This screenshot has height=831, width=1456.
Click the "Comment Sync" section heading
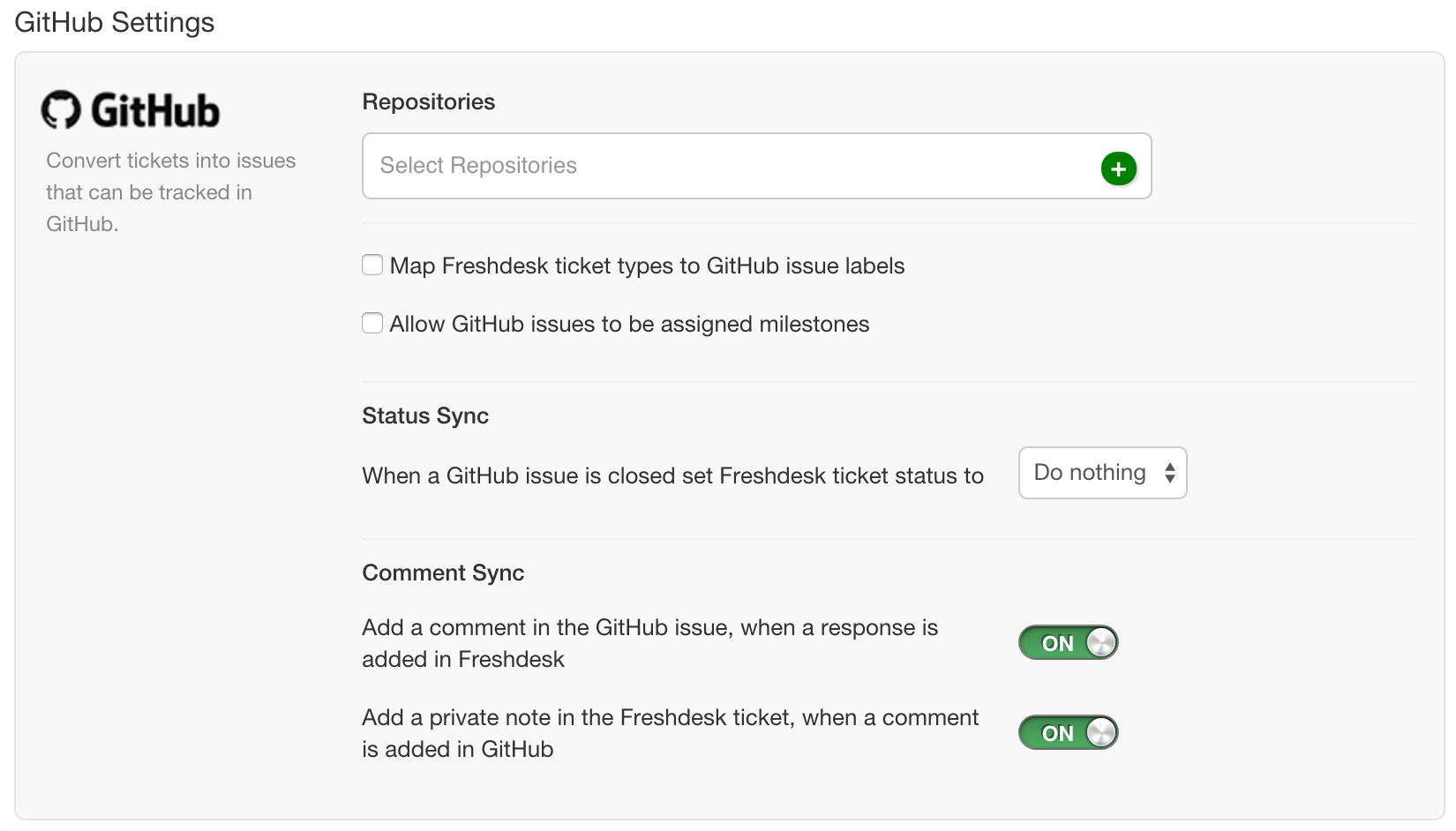point(443,573)
